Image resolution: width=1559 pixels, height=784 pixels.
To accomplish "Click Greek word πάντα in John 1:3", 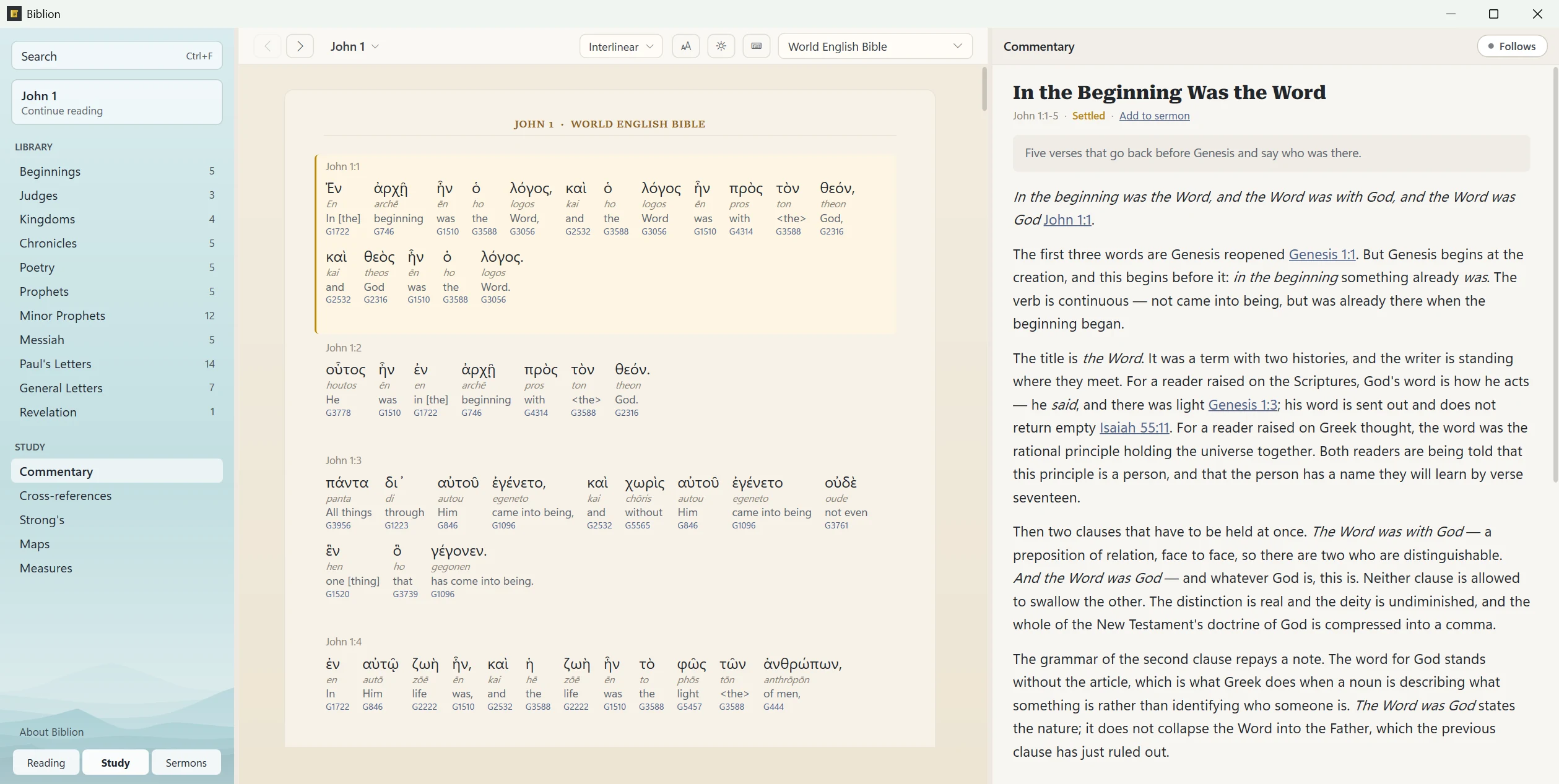I will coord(347,483).
